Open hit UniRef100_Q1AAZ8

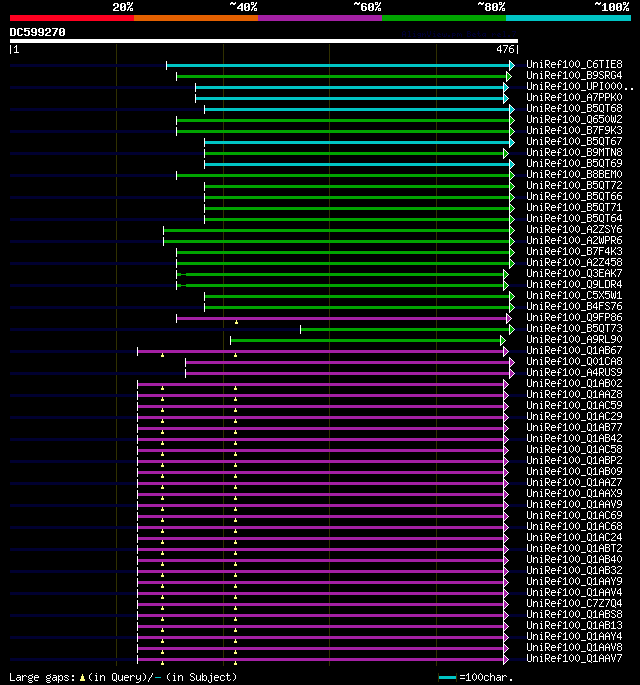coord(574,394)
